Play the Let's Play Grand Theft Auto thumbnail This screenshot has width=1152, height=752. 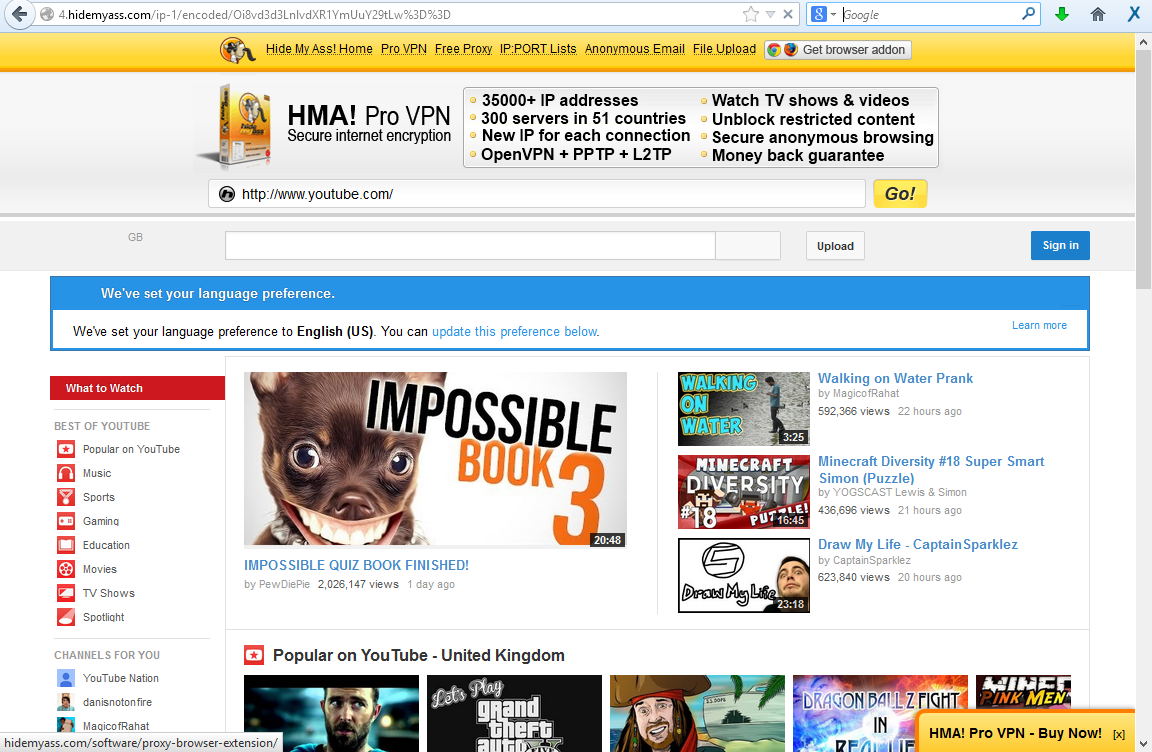point(514,713)
